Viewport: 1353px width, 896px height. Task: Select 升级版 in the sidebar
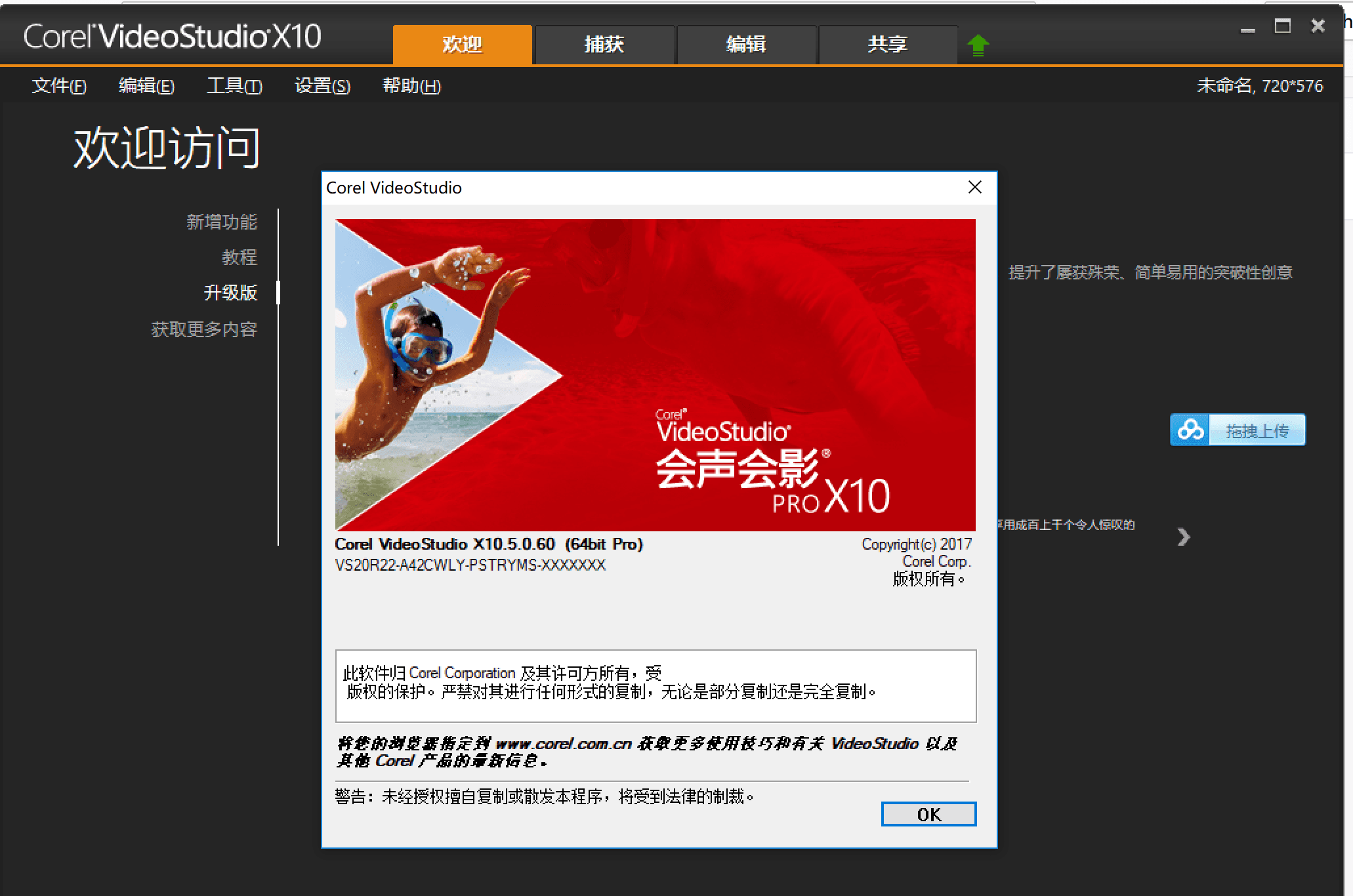coord(230,293)
